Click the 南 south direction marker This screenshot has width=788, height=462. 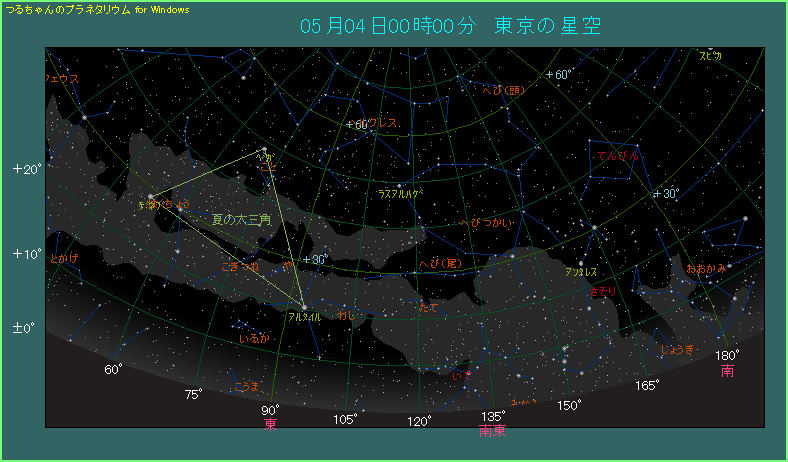click(x=727, y=371)
